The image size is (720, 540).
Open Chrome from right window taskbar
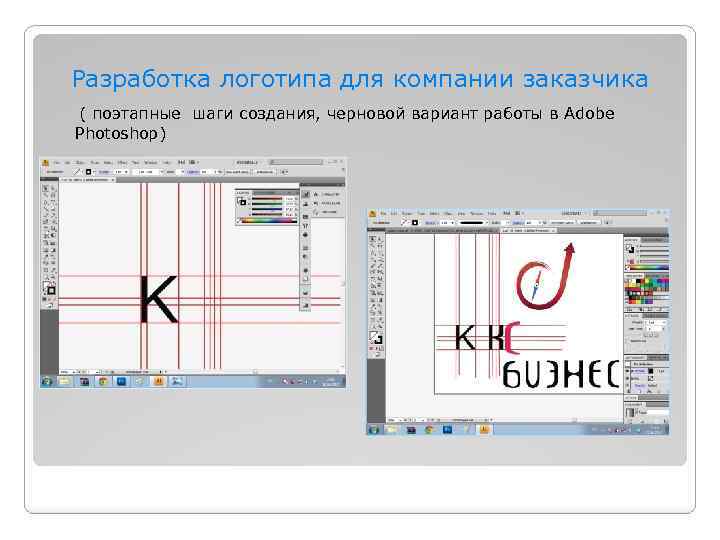(x=429, y=430)
